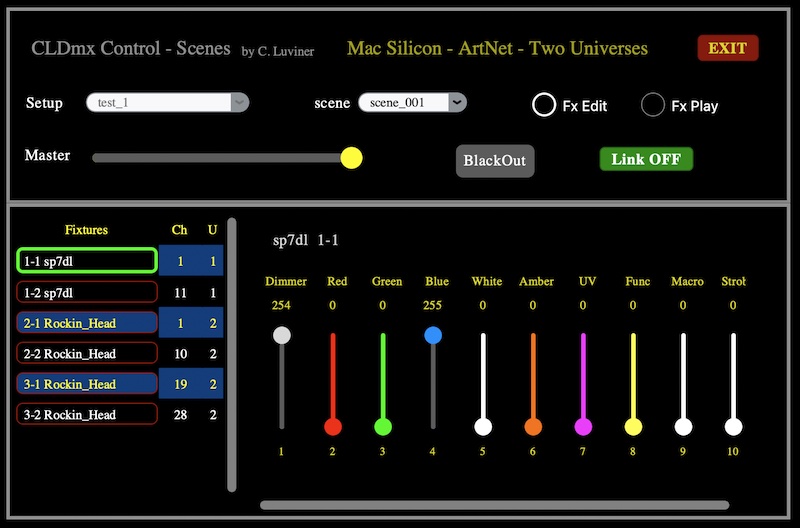Click the Dimmer value 254
The image size is (800, 528).
coord(281,305)
